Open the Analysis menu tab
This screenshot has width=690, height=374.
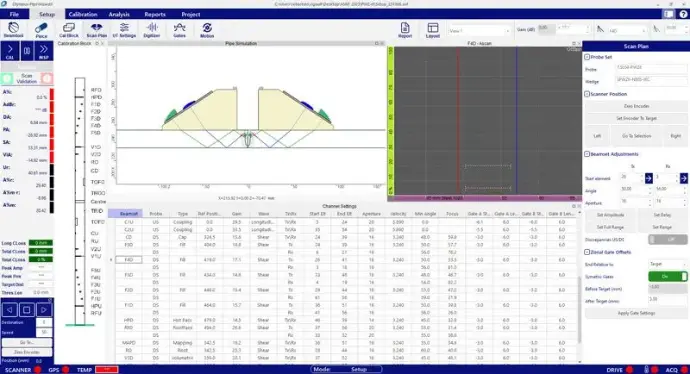pos(119,14)
